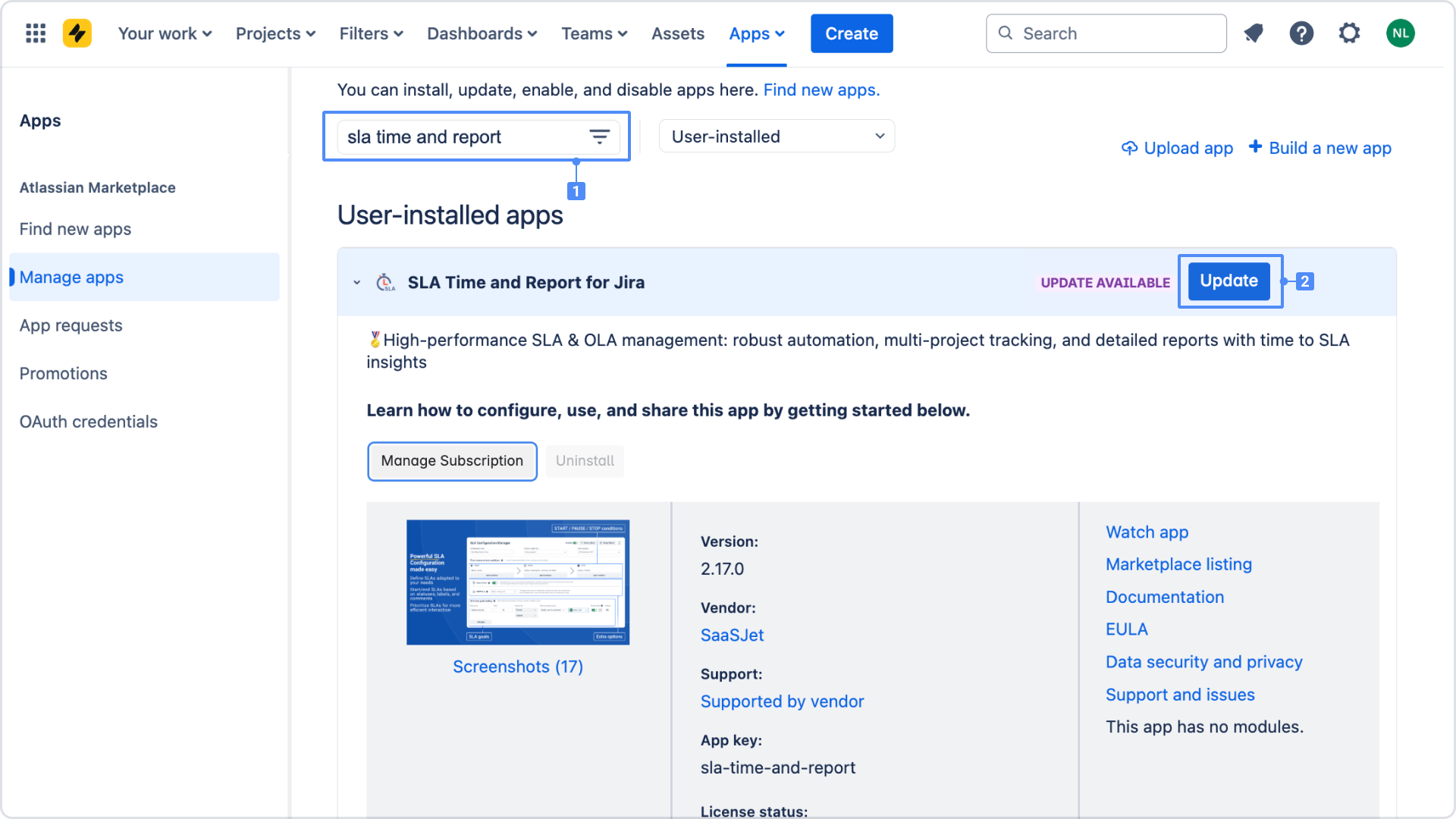Open the User-installed filter dropdown

pos(777,136)
